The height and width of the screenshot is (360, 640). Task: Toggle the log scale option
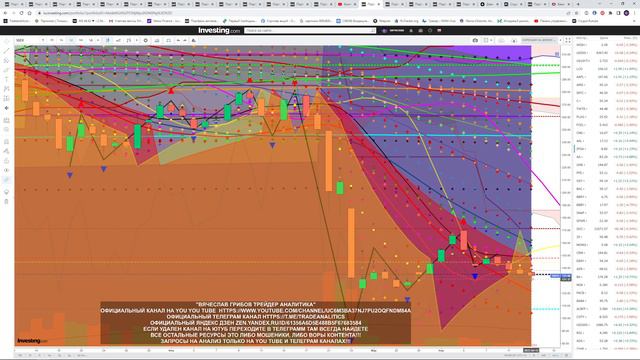tap(544, 356)
